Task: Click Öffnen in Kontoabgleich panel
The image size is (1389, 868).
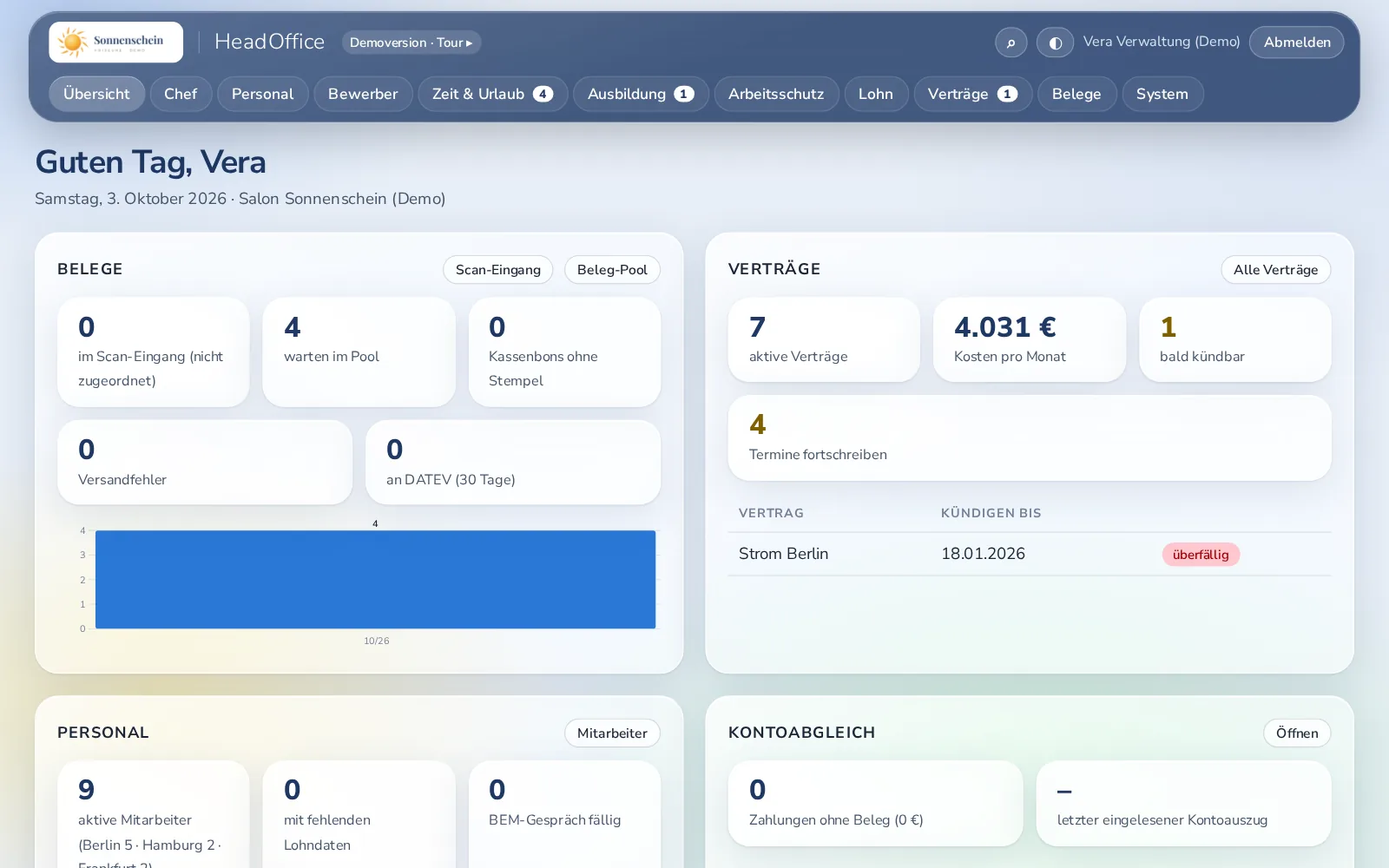Action: pyautogui.click(x=1297, y=733)
